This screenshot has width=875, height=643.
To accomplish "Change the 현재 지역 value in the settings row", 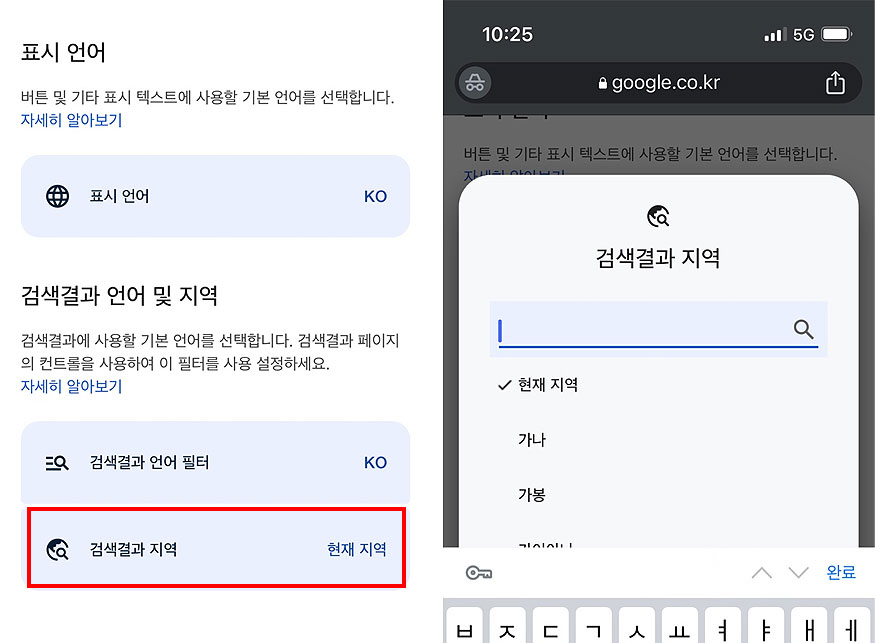I will point(357,549).
